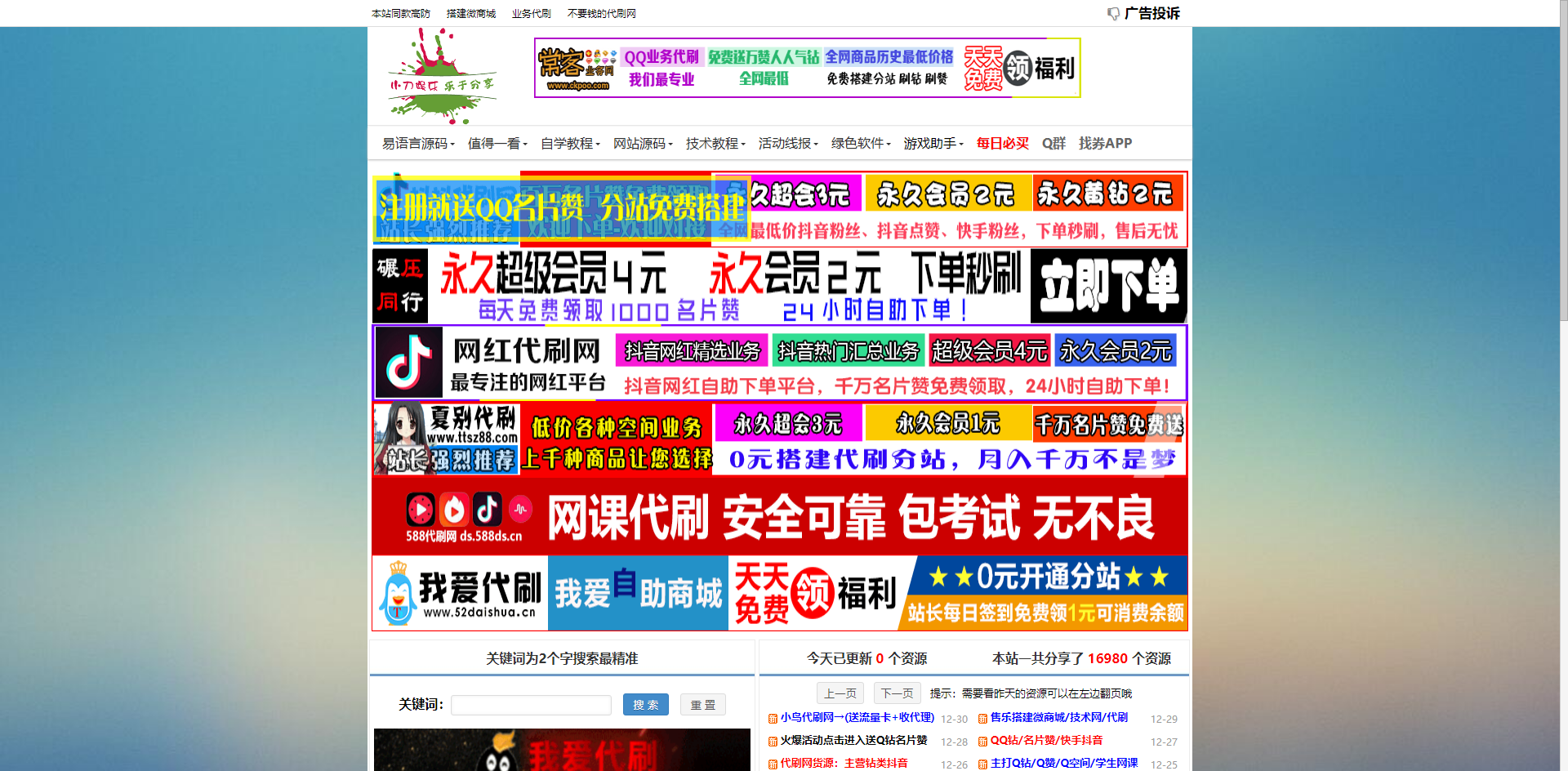The height and width of the screenshot is (771, 1568).
Task: Open the 我爱自助商城 blue banner tile
Action: 638,593
